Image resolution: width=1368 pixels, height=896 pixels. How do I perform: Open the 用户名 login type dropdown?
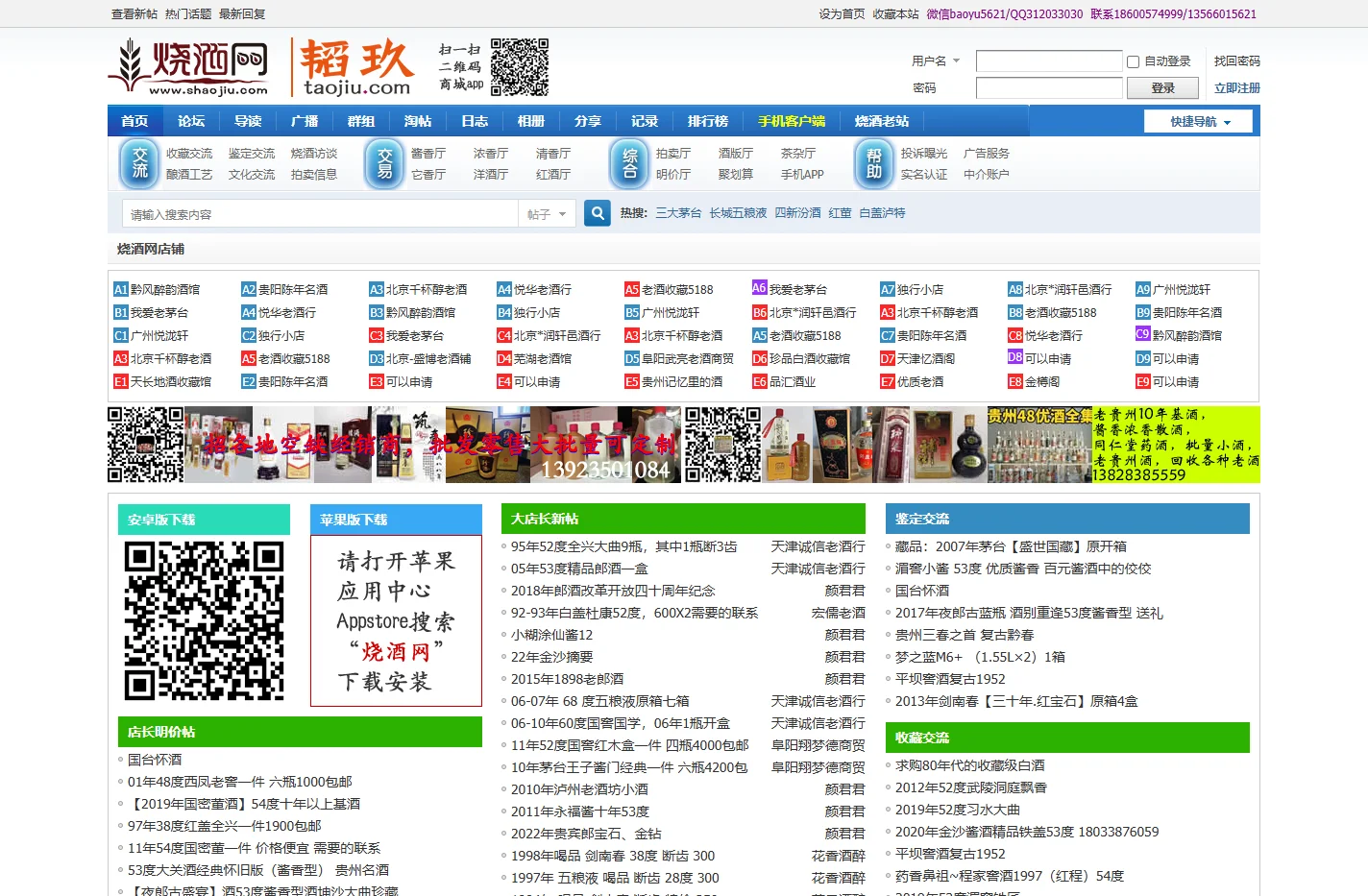click(x=936, y=61)
